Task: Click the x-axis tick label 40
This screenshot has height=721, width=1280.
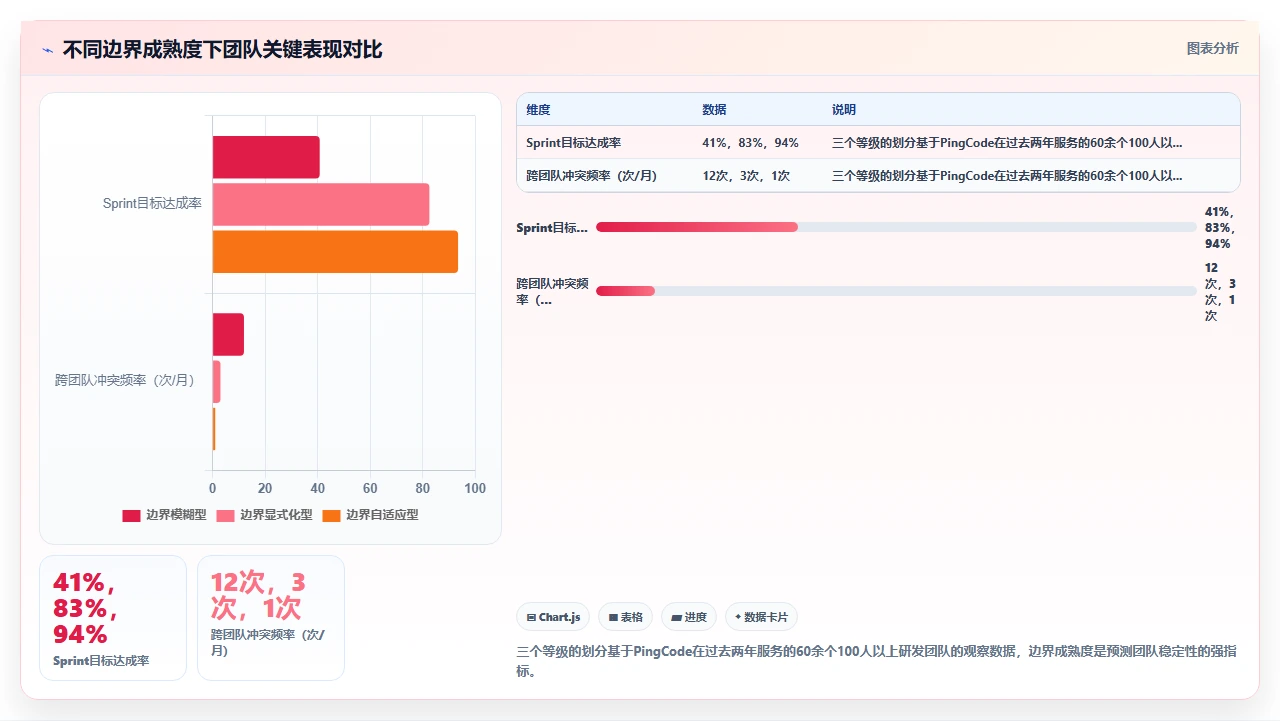Action: coord(318,489)
